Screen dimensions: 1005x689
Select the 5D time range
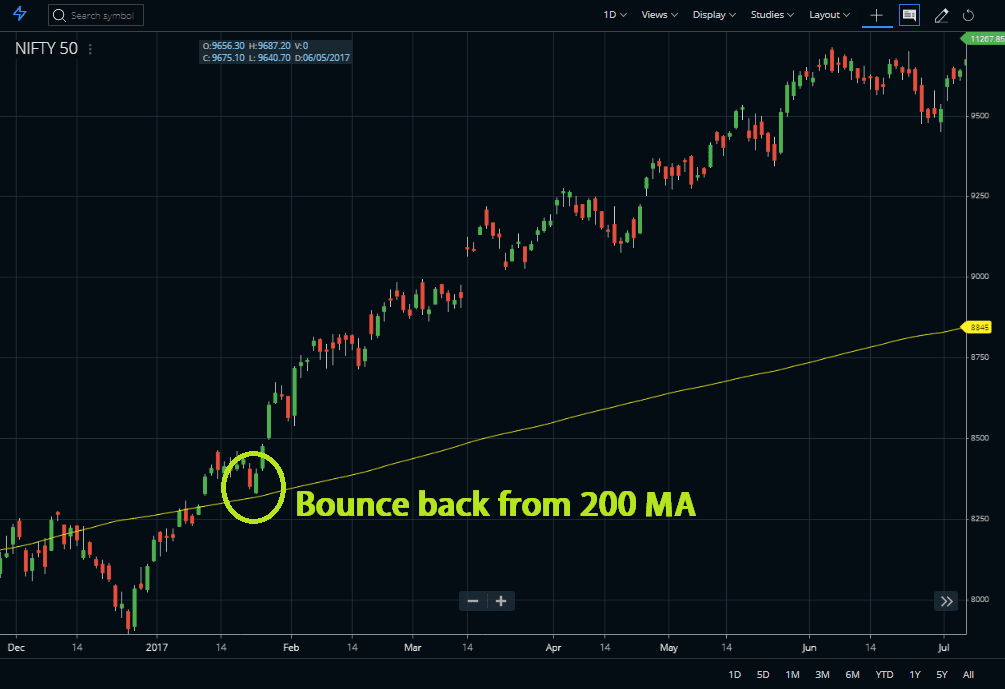point(763,674)
